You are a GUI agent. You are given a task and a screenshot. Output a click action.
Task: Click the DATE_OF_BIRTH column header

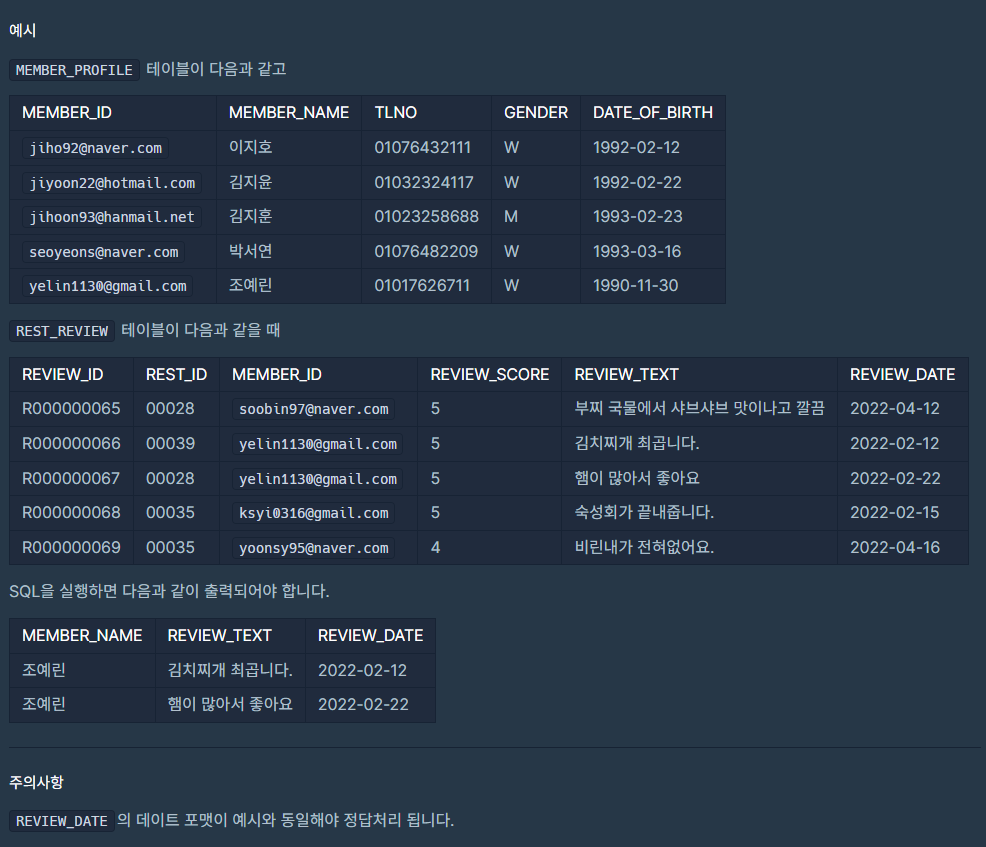point(653,113)
